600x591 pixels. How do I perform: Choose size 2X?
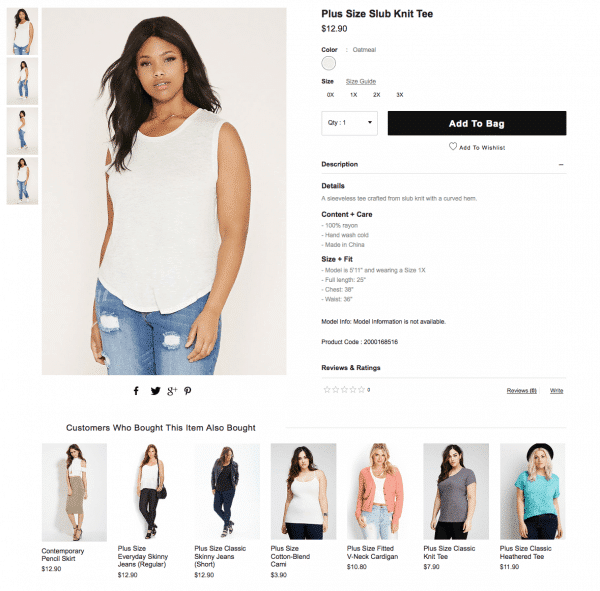pos(377,95)
